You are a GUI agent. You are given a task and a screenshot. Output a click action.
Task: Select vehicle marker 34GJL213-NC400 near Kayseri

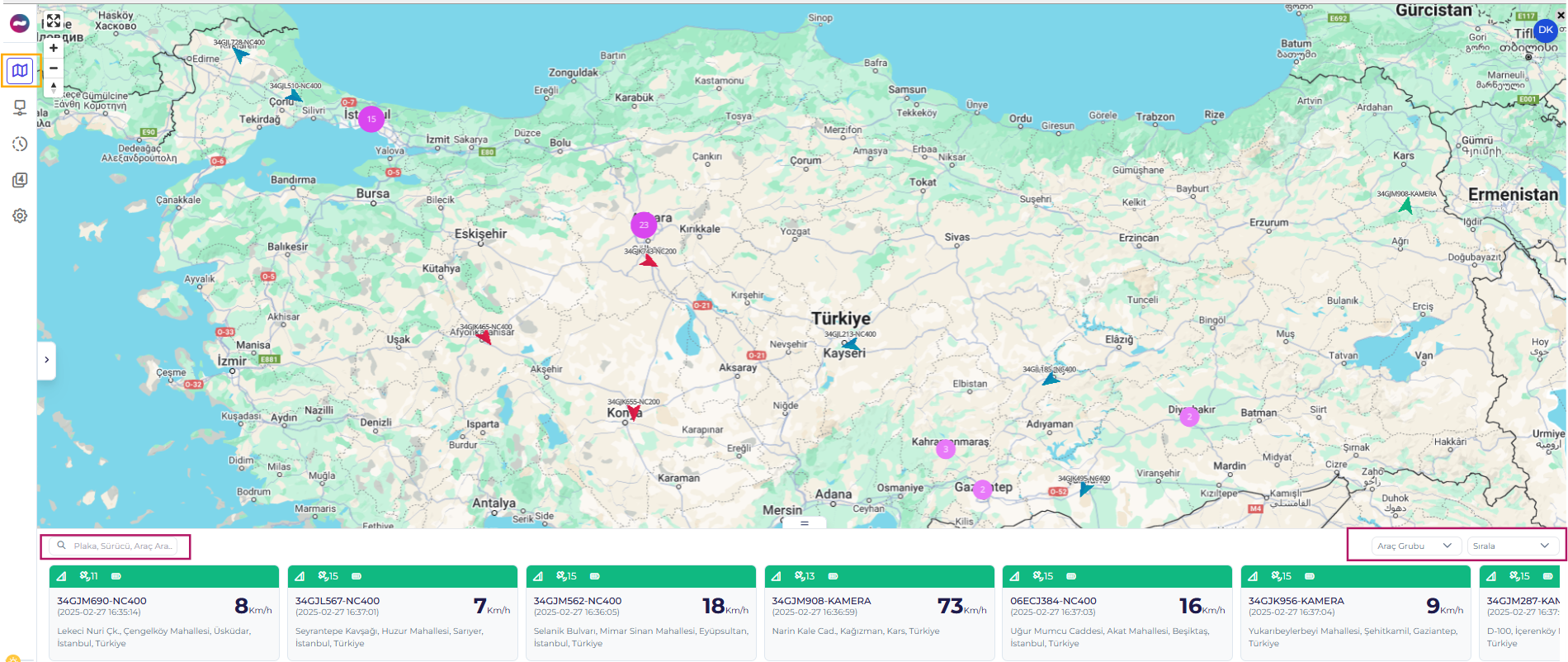click(849, 343)
